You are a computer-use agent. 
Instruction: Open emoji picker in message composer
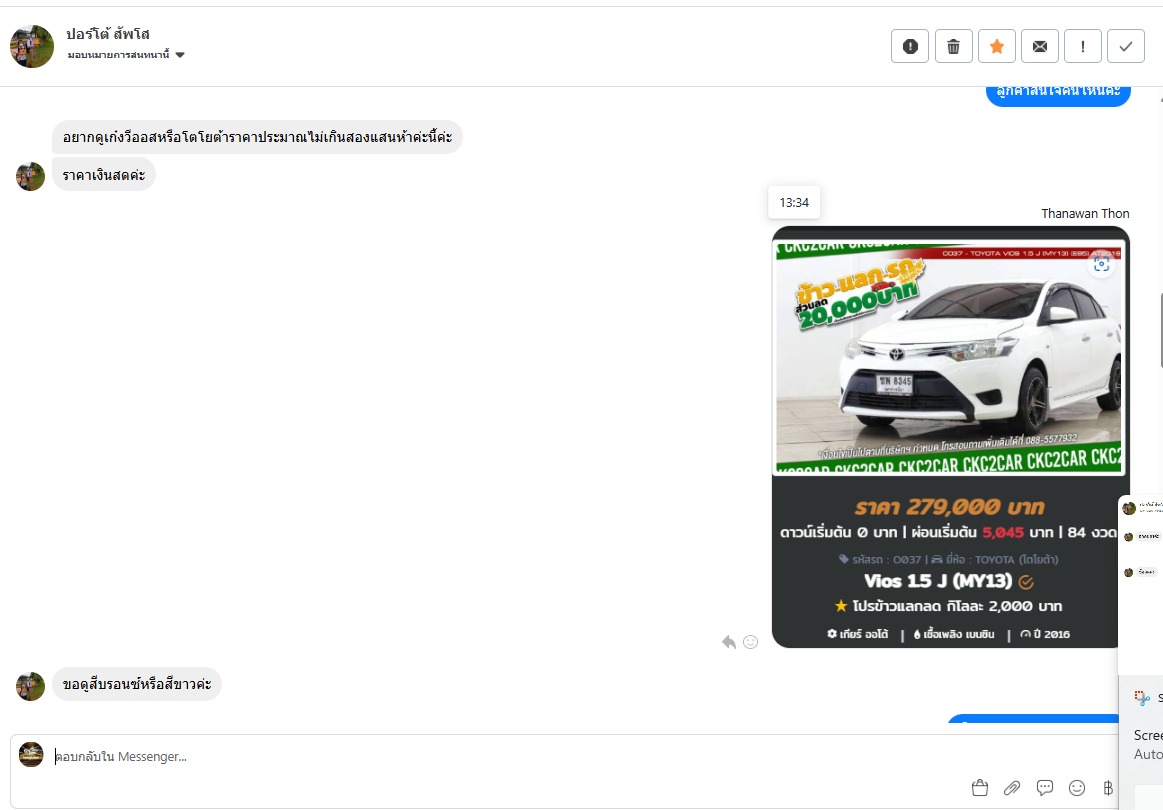point(1077,788)
